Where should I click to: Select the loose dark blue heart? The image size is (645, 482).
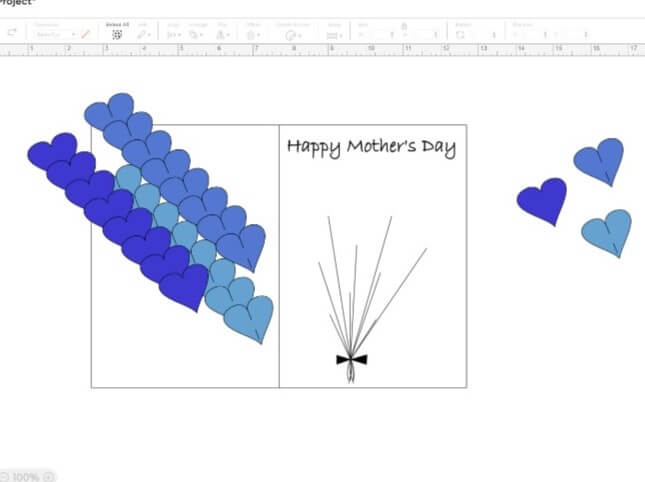point(542,202)
